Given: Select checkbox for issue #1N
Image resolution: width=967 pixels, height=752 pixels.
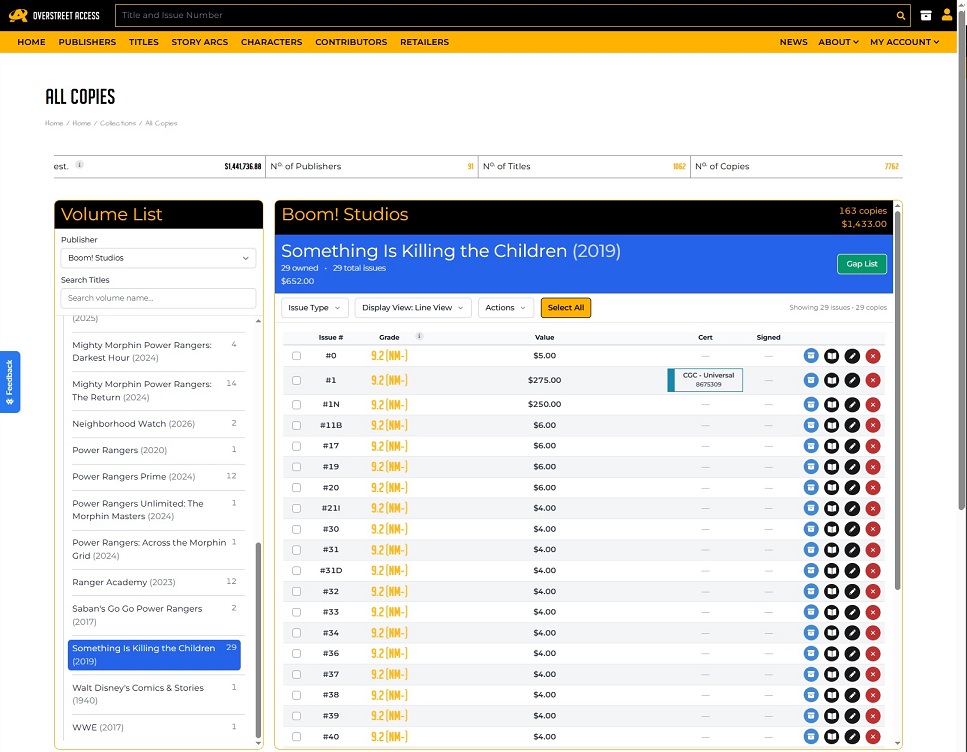Looking at the screenshot, I should (297, 405).
